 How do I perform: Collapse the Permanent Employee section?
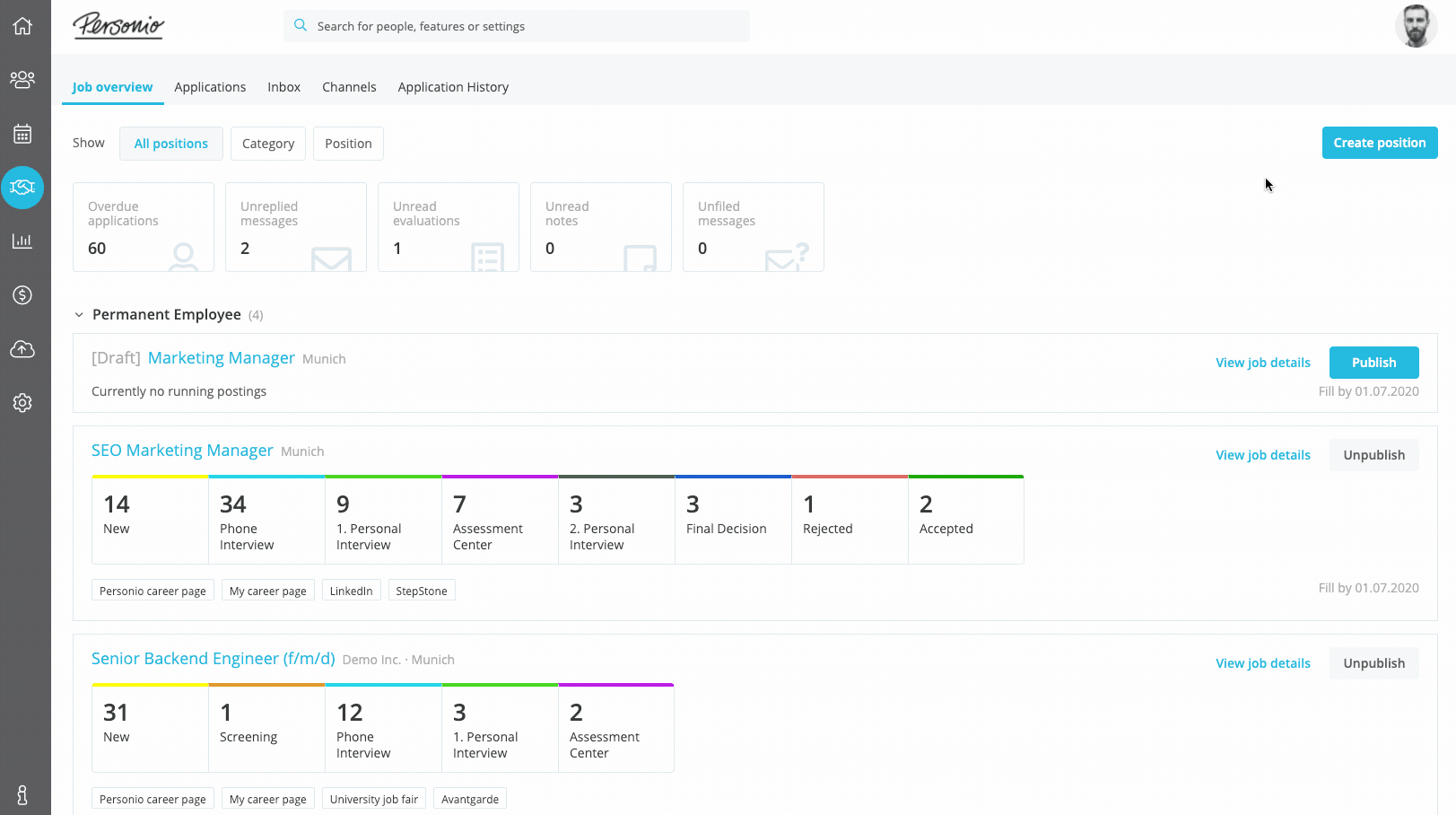tap(79, 315)
